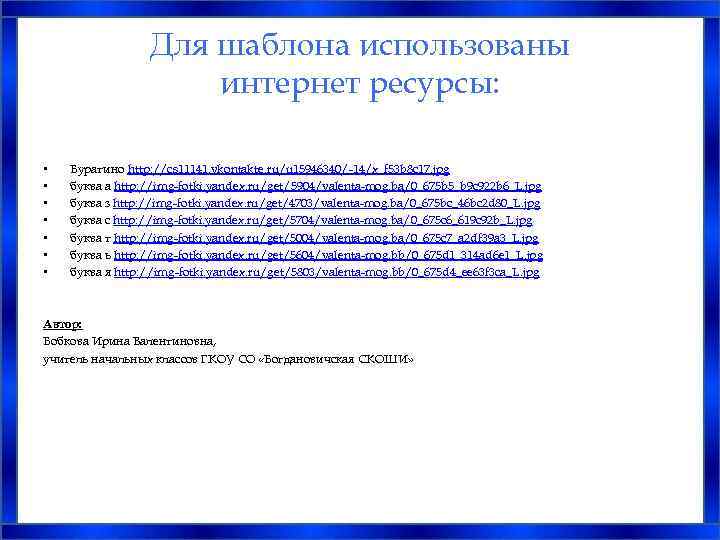Click the title line 'интернет ресурсы:'
This screenshot has width=720, height=540.
pyautogui.click(x=360, y=85)
